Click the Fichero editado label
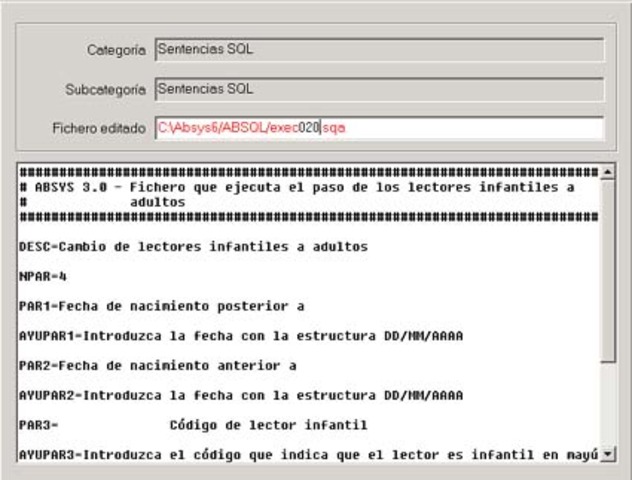Screen dimensions: 632x480 tap(99, 128)
